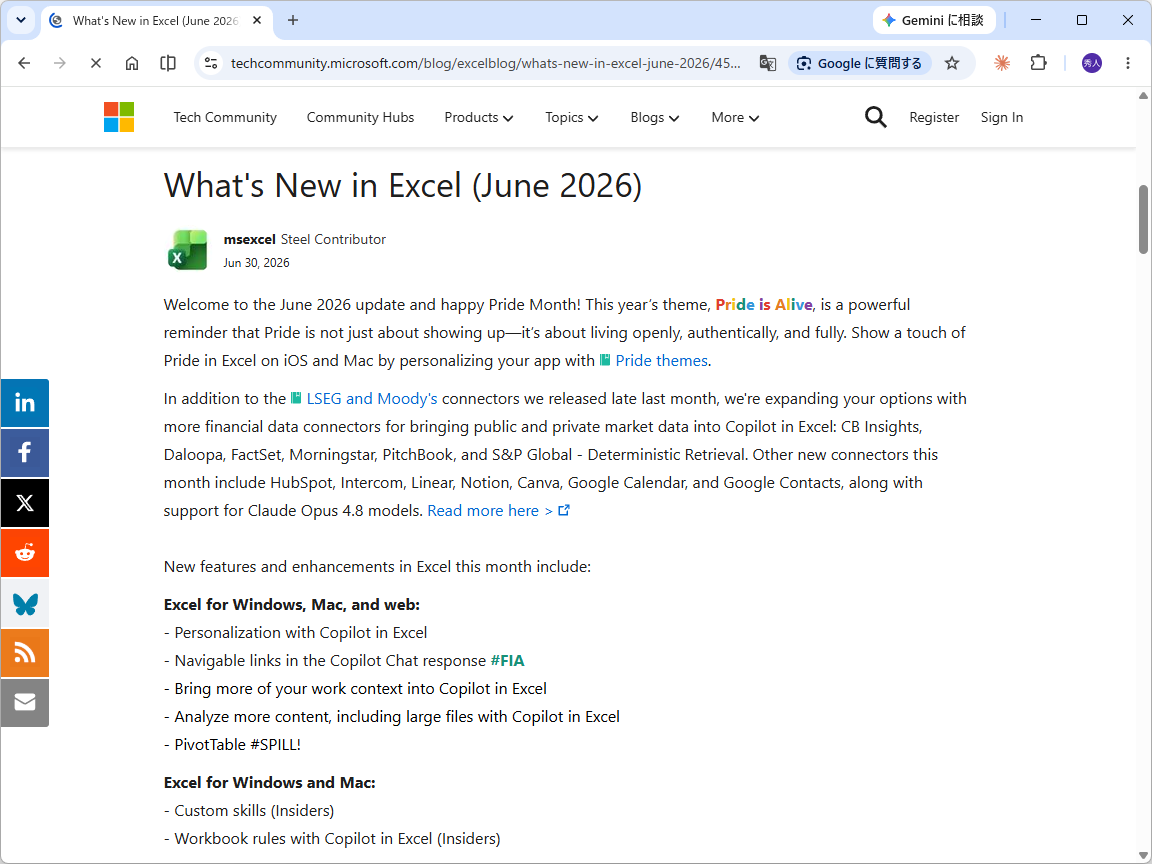
Task: Open site search magnifier icon
Action: (x=875, y=117)
